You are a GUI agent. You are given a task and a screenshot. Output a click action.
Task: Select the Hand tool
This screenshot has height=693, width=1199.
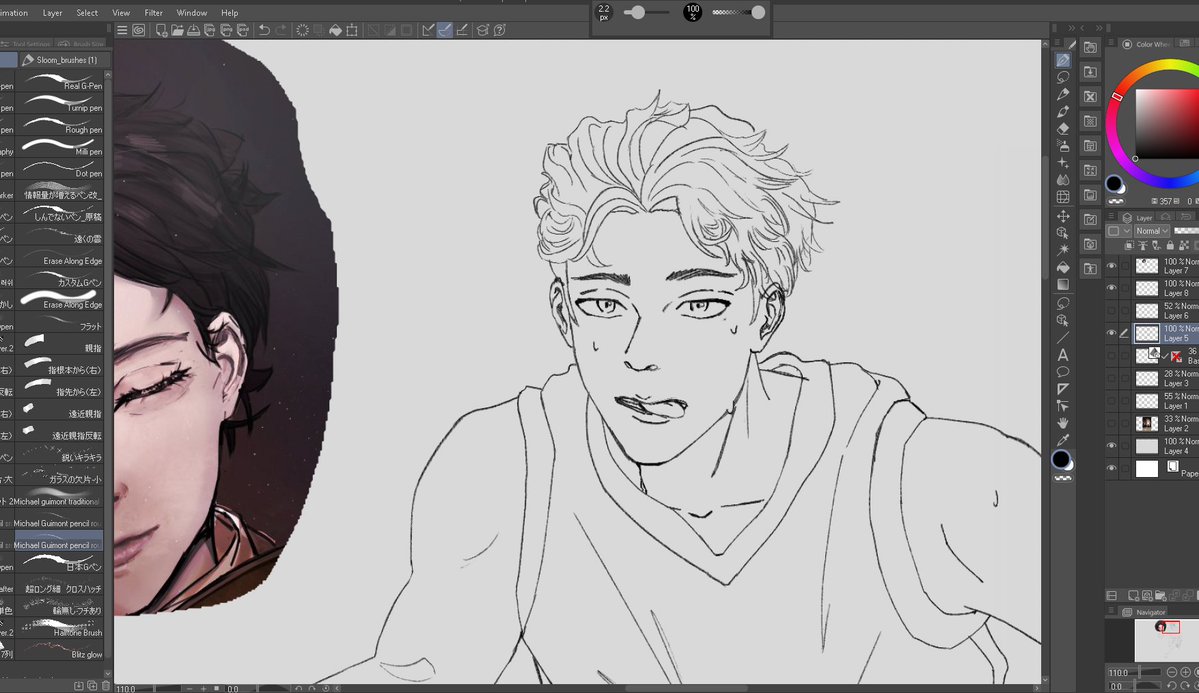coord(1063,422)
